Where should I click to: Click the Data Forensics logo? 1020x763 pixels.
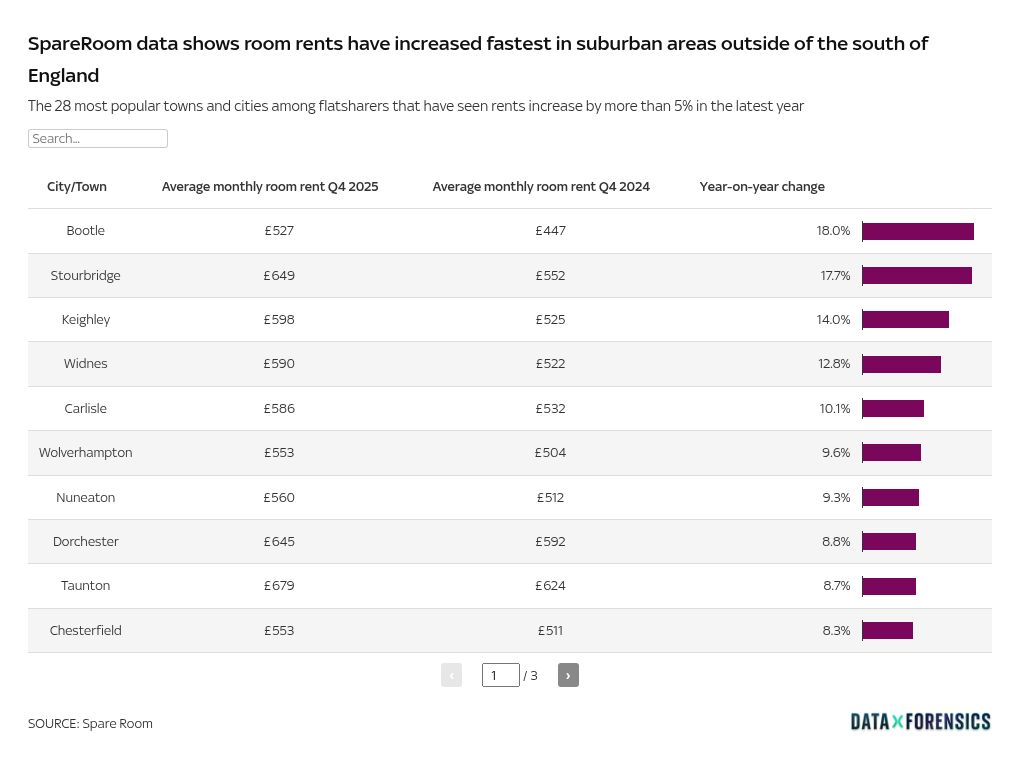pyautogui.click(x=920, y=721)
